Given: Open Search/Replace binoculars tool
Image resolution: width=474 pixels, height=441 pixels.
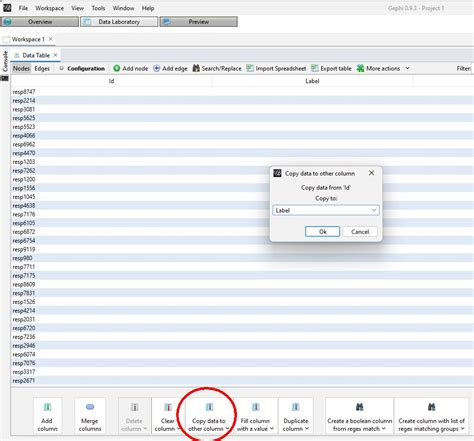Looking at the screenshot, I should 196,68.
